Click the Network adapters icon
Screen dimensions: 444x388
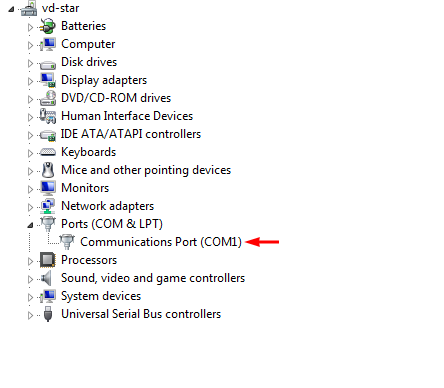click(x=48, y=206)
